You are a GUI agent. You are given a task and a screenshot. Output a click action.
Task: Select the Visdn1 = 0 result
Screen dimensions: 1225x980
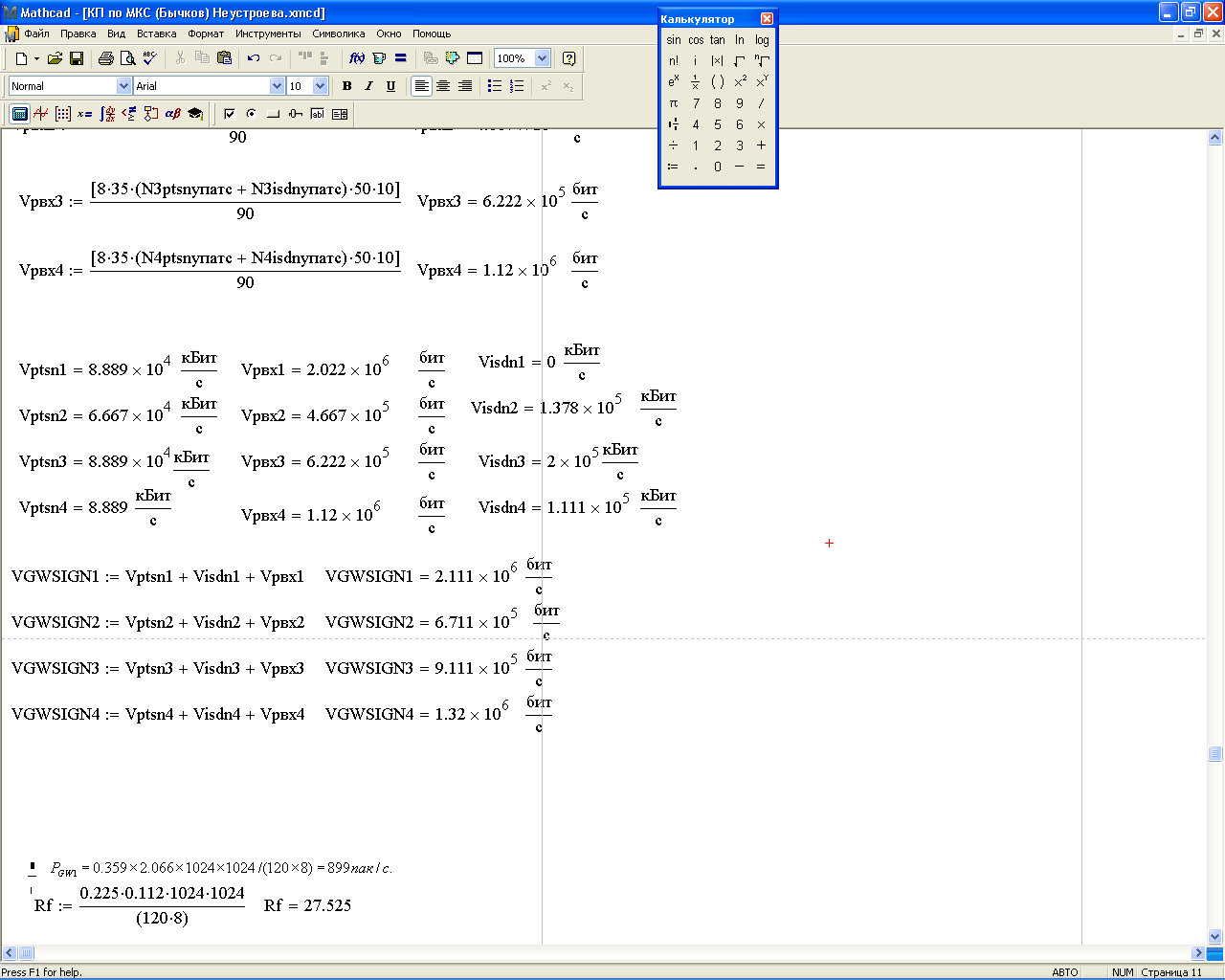540,362
